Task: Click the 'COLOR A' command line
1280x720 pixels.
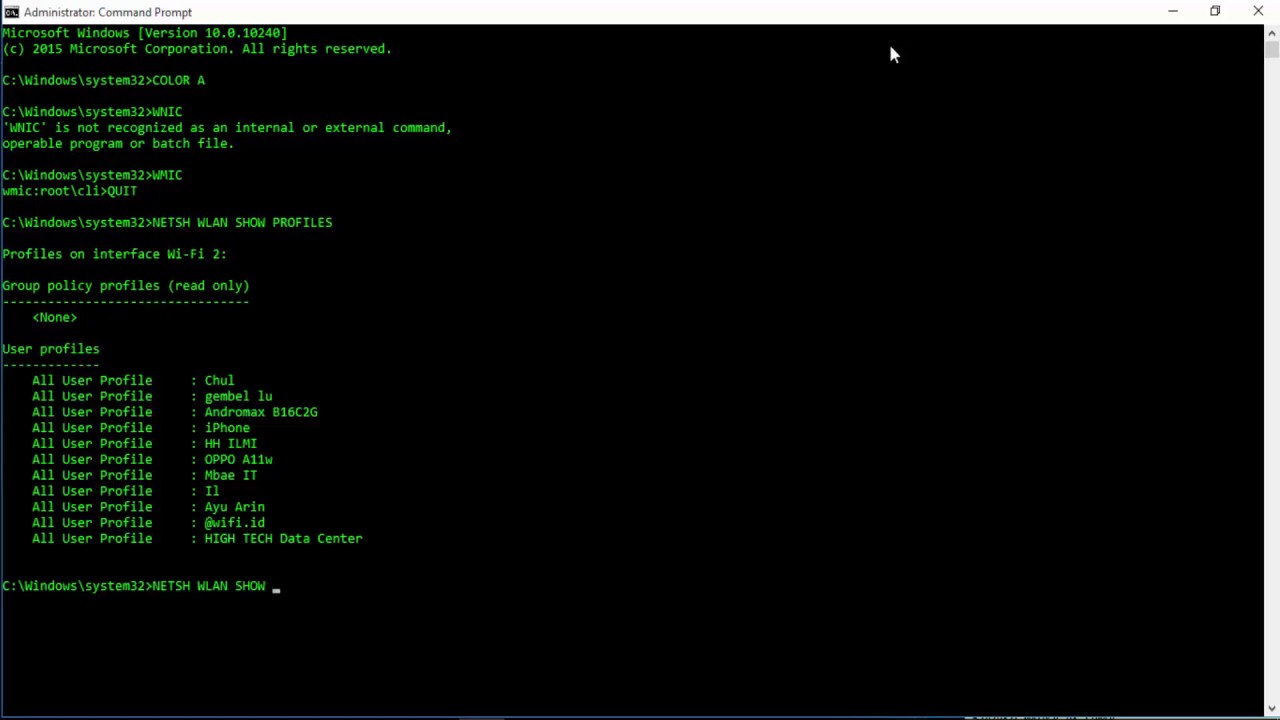Action: point(103,80)
